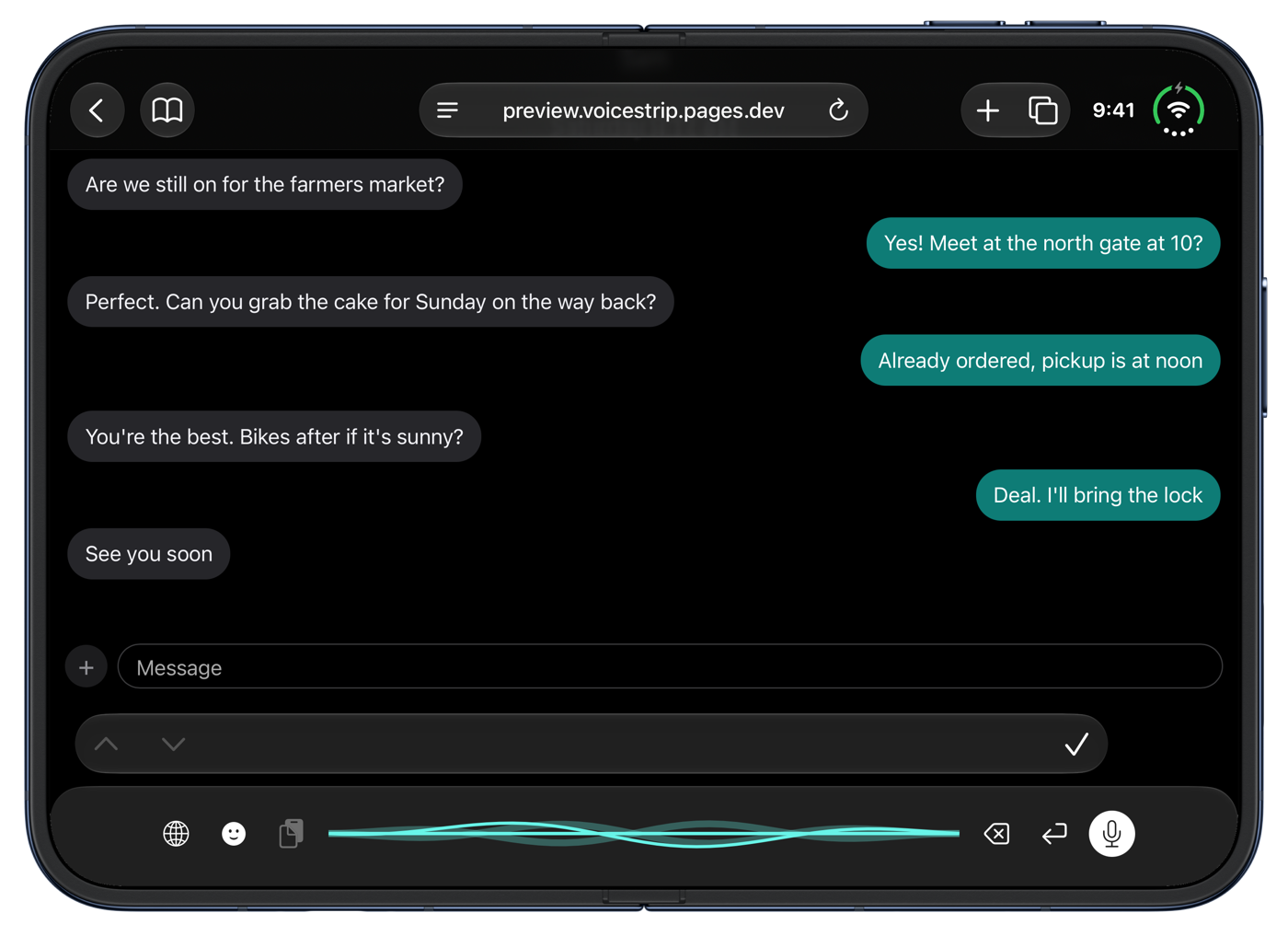Select the 'See you soon' message
1288x936 pixels.
tap(149, 554)
